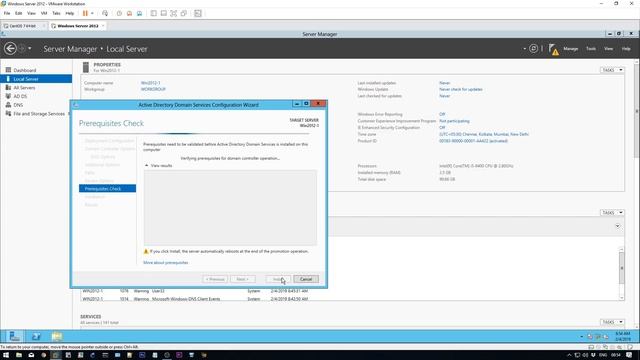
Task: Click host Mail taskbar icon
Action: point(31,355)
